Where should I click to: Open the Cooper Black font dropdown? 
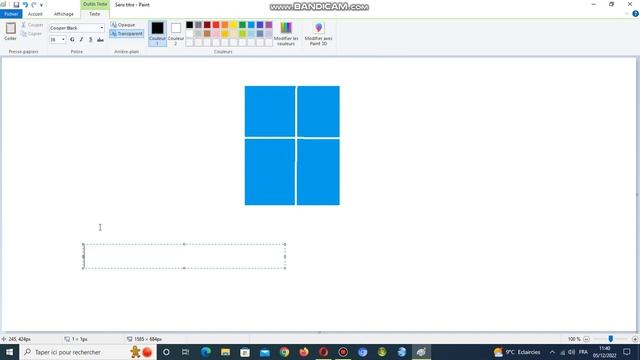pyautogui.click(x=102, y=28)
